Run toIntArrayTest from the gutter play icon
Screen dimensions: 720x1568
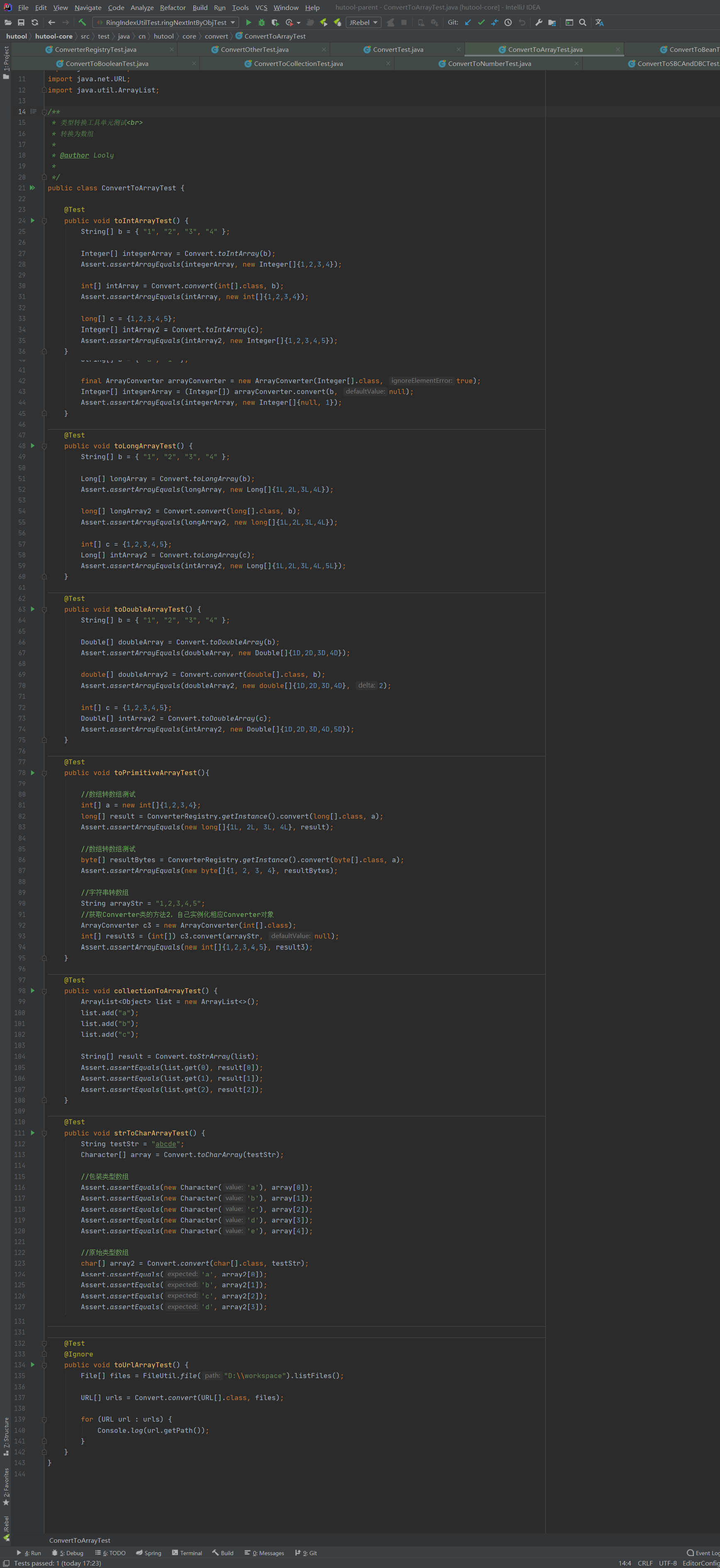[x=32, y=220]
